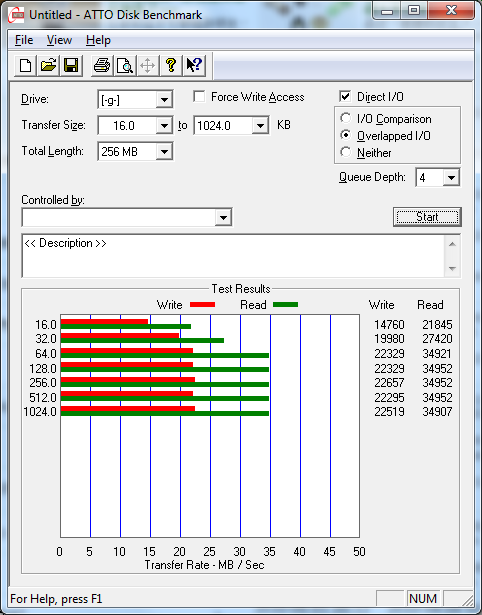
Task: Click the 1024.0 read value 34907
Action: point(437,412)
